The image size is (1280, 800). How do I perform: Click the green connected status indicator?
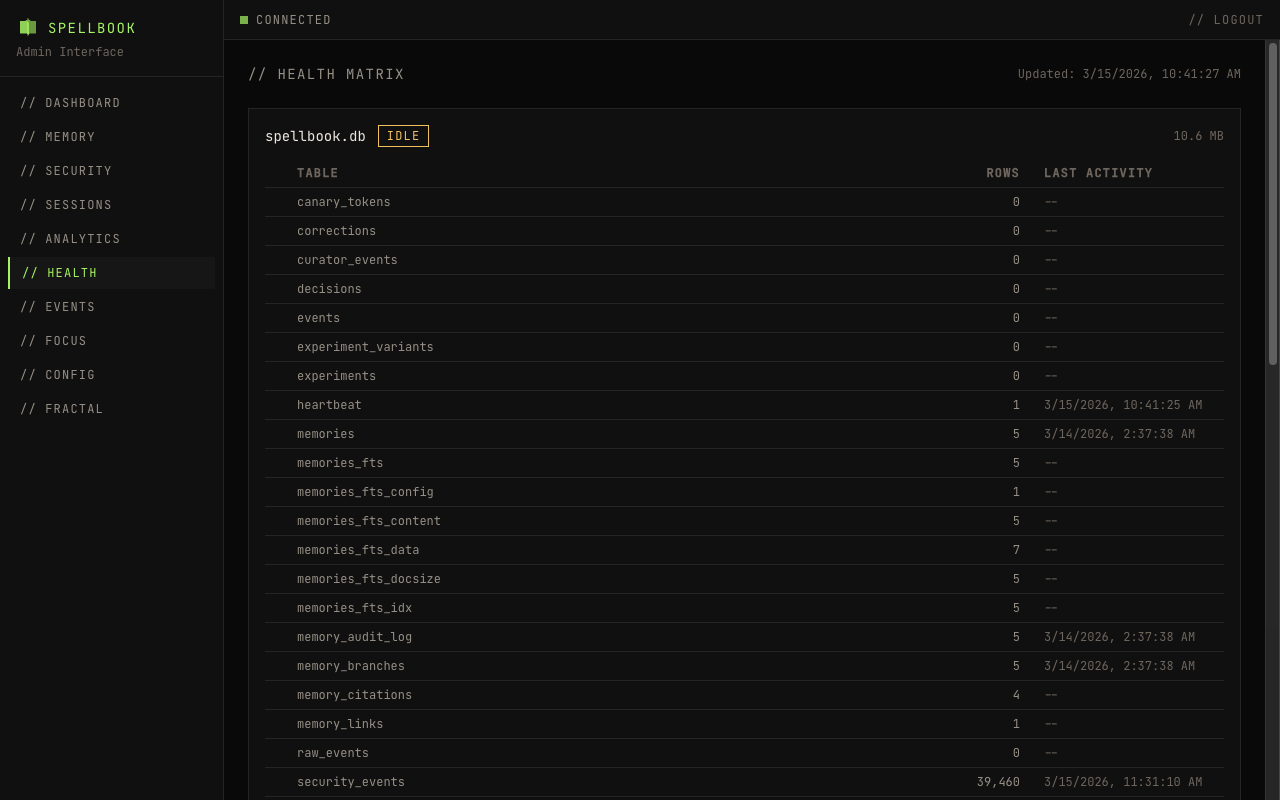pos(244,20)
